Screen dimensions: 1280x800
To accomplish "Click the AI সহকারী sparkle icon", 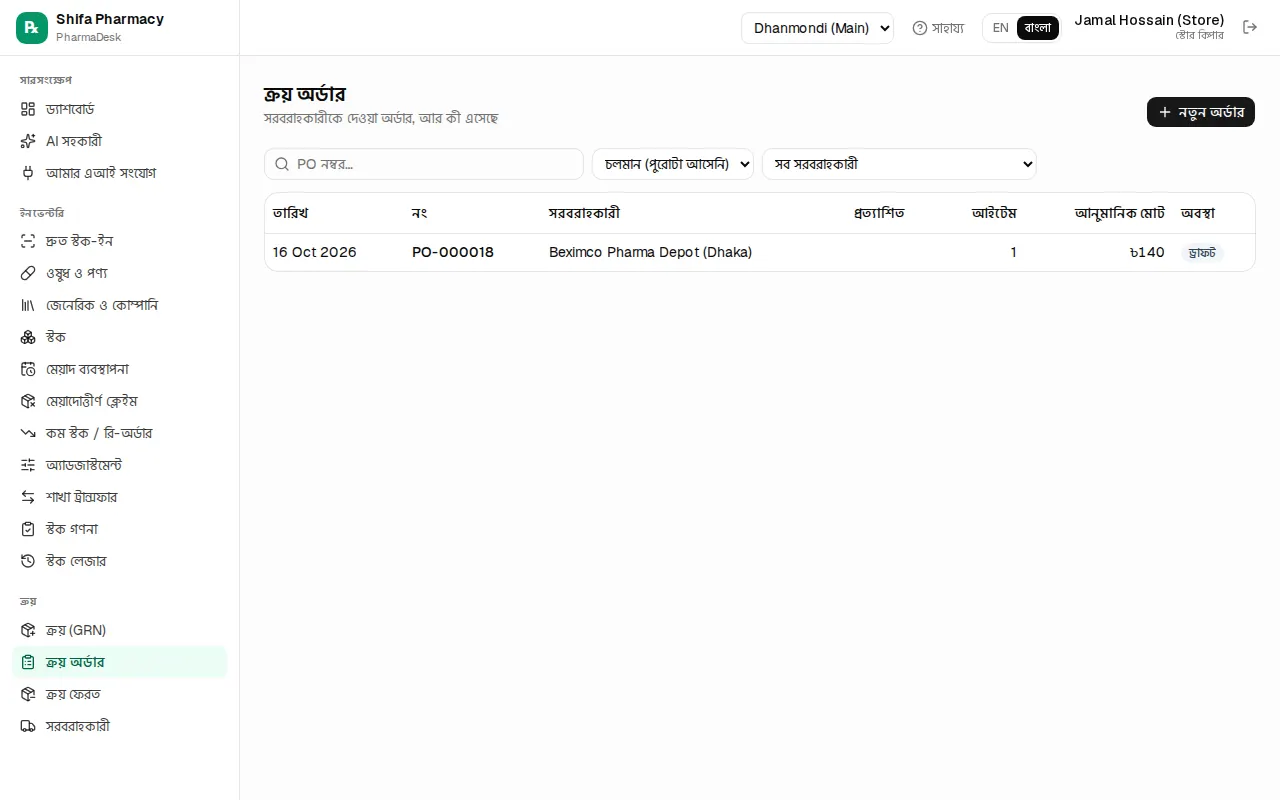I will (x=28, y=141).
